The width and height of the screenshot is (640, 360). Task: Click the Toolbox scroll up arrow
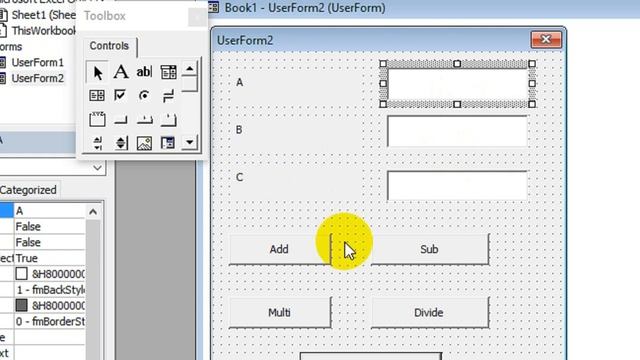[x=189, y=69]
